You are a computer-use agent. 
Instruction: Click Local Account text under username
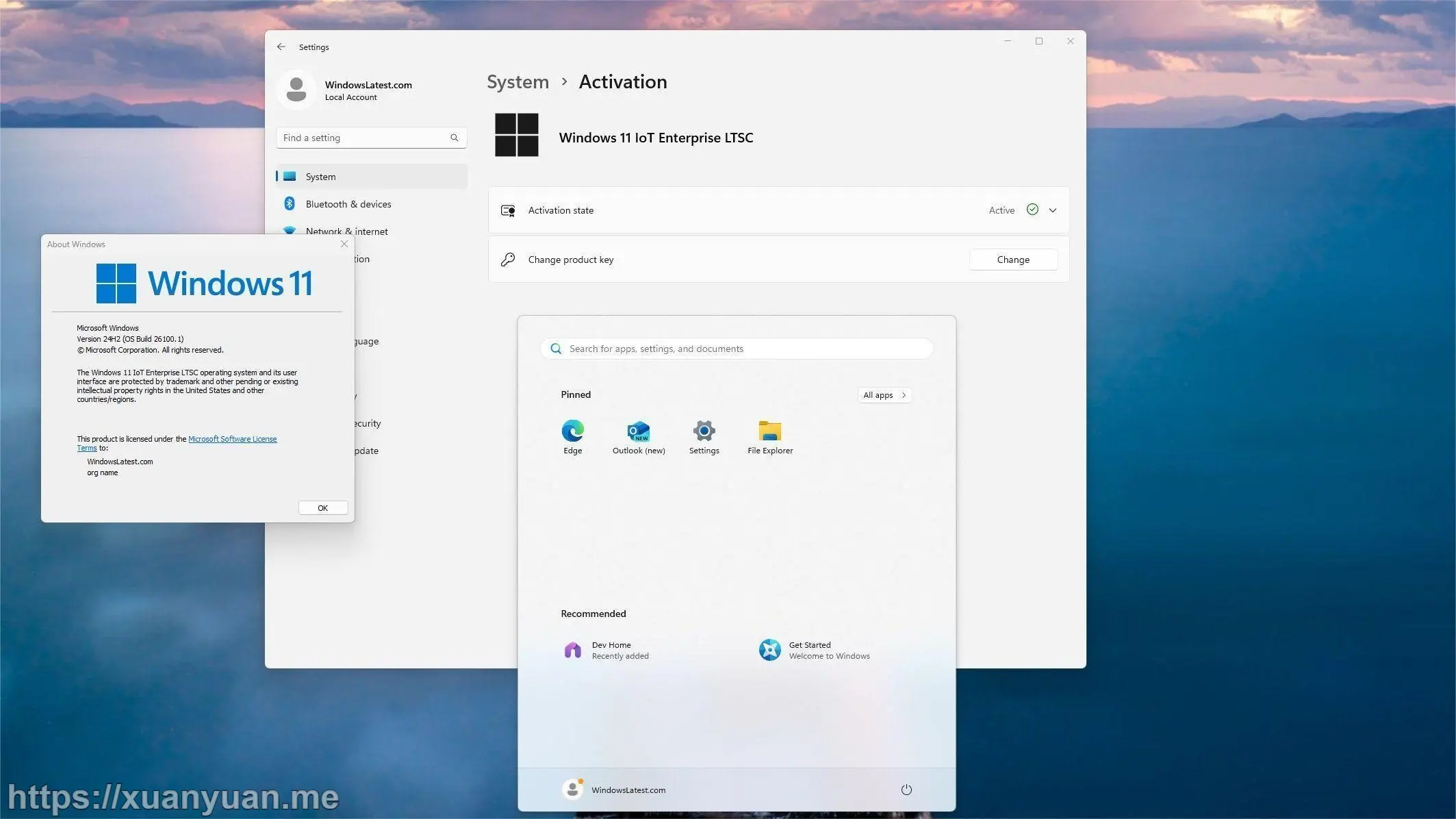point(350,97)
